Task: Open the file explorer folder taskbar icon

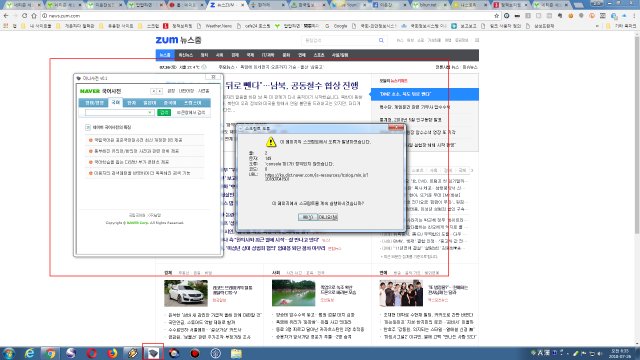Action: pyautogui.click(x=236, y=353)
